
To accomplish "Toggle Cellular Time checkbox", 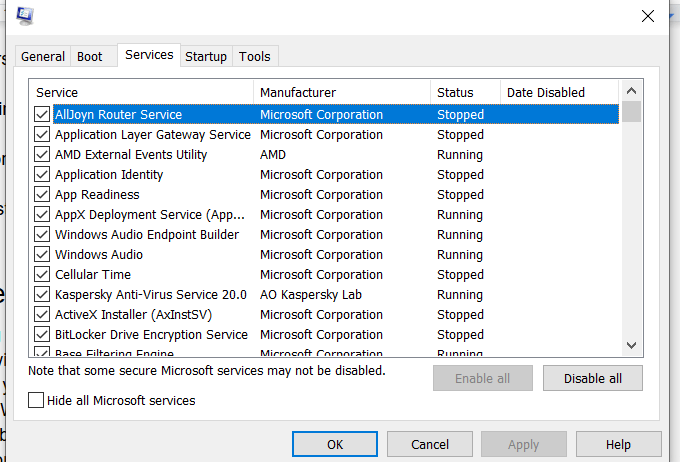I will pyautogui.click(x=42, y=274).
